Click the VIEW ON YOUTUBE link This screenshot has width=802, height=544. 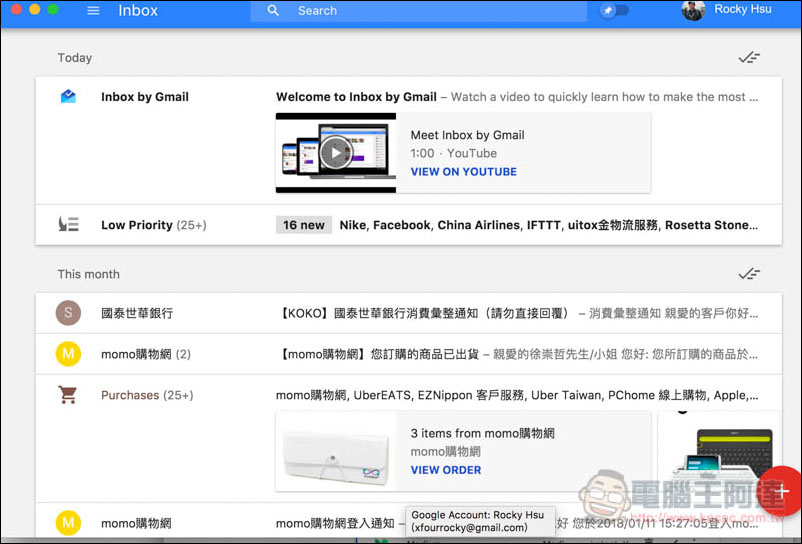click(463, 172)
